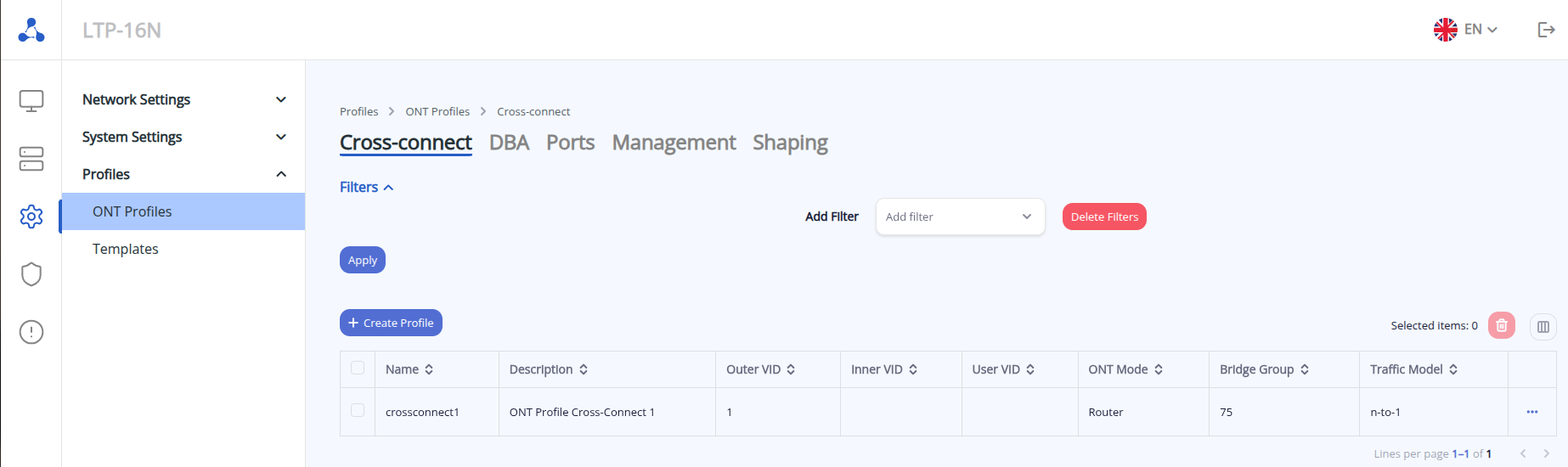Click the server rack icon in sidebar

(x=31, y=159)
